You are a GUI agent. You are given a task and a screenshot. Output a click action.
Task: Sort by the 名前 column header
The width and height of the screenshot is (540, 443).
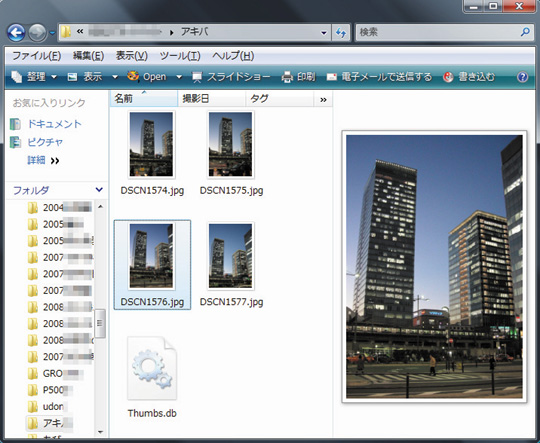point(144,99)
